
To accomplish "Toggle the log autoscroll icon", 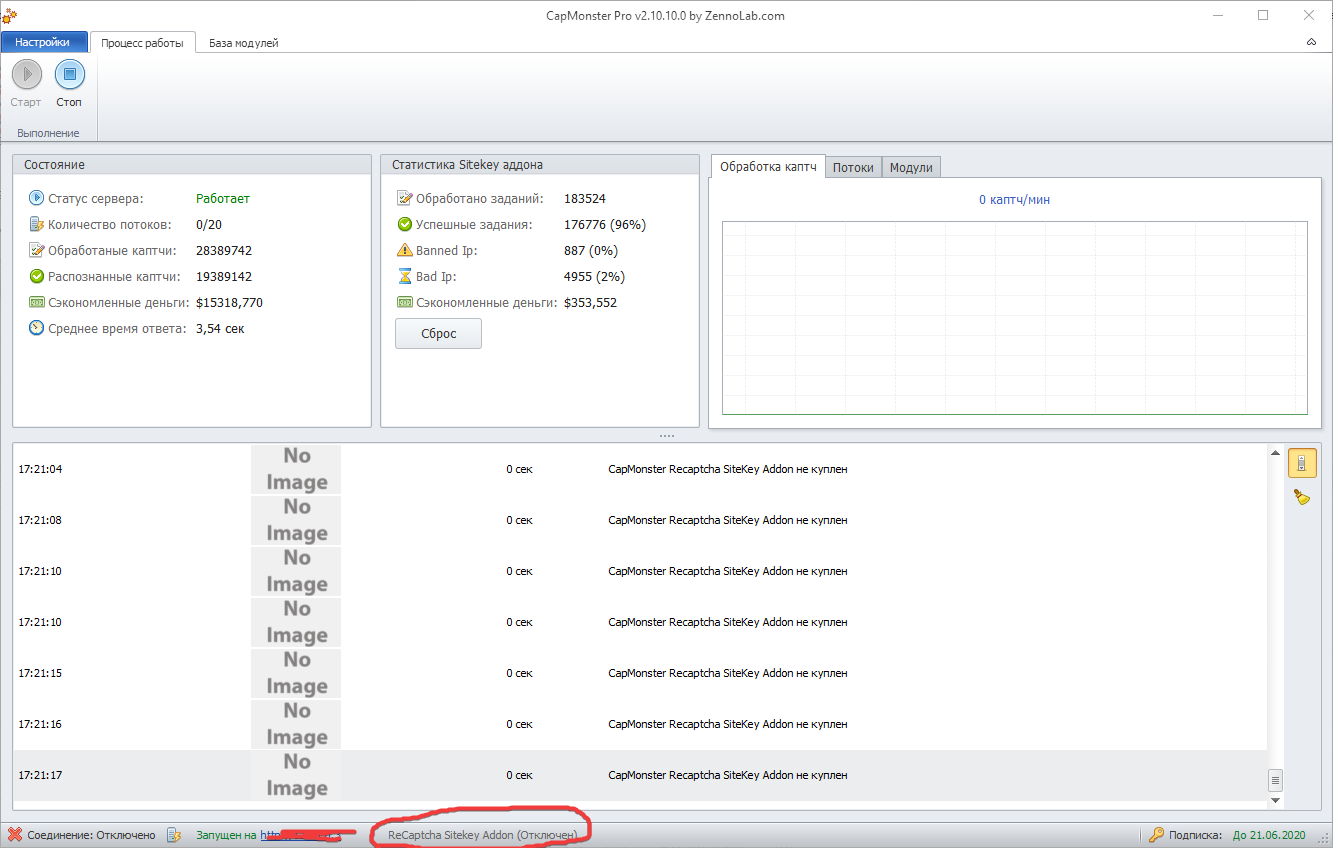I will 1302,463.
